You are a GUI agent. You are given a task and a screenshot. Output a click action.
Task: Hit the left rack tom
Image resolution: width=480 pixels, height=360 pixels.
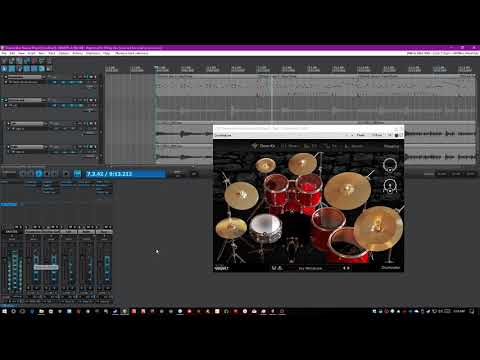[x=276, y=189]
